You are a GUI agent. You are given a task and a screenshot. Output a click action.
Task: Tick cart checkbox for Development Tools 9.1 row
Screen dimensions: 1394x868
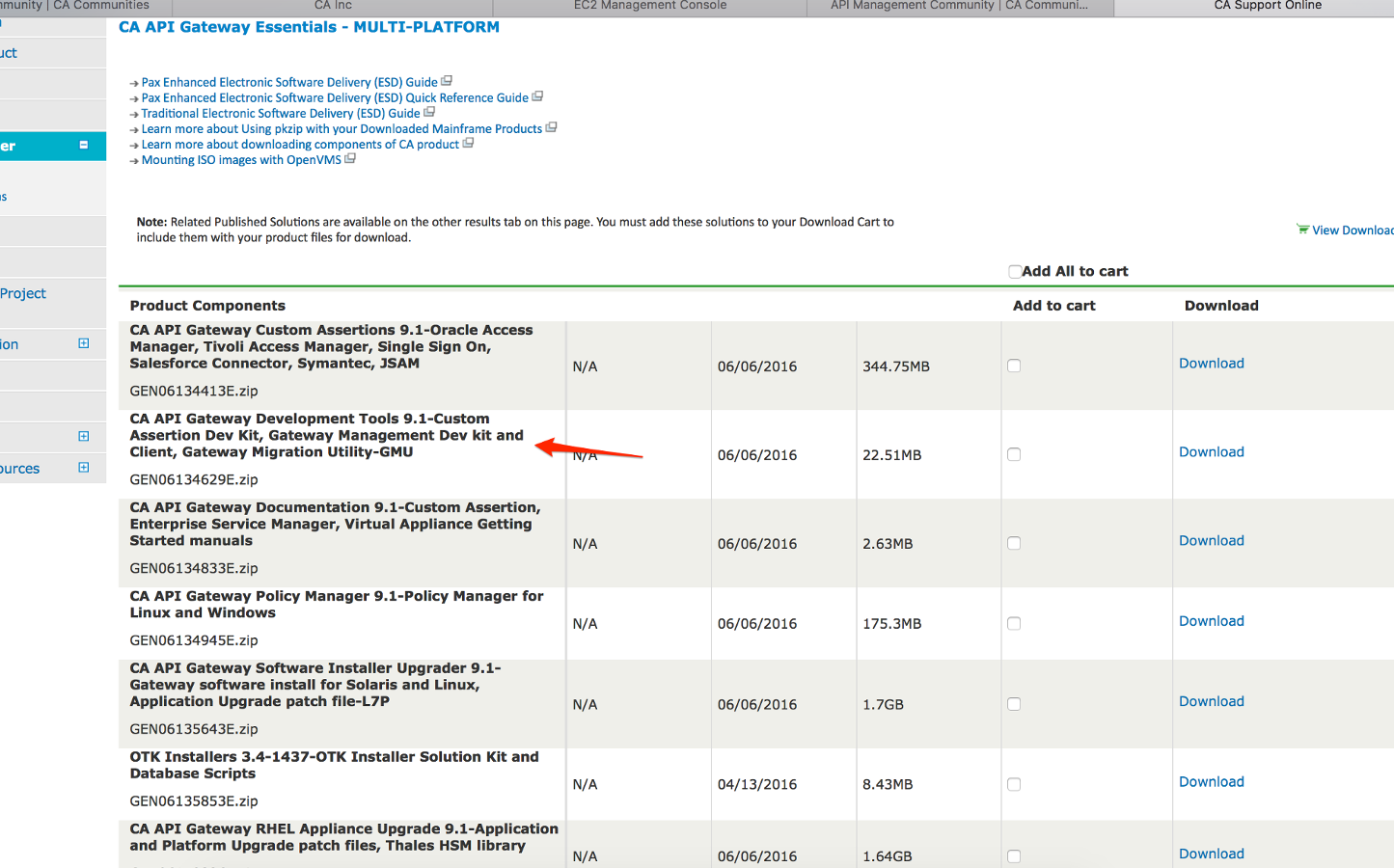pyautogui.click(x=1014, y=454)
